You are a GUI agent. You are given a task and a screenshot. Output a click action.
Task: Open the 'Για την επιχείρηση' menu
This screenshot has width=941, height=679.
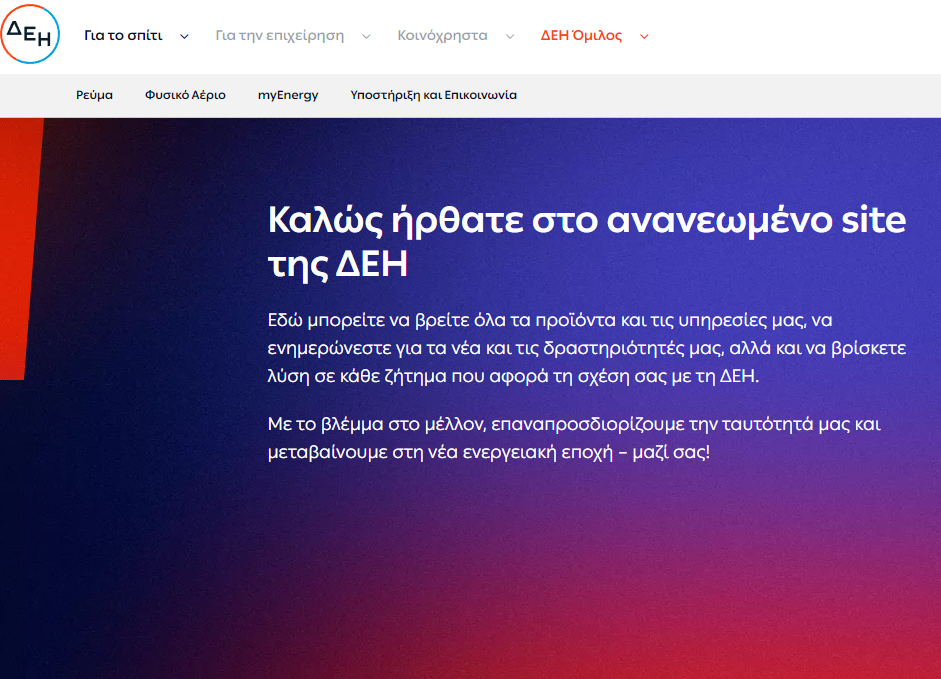(x=279, y=36)
